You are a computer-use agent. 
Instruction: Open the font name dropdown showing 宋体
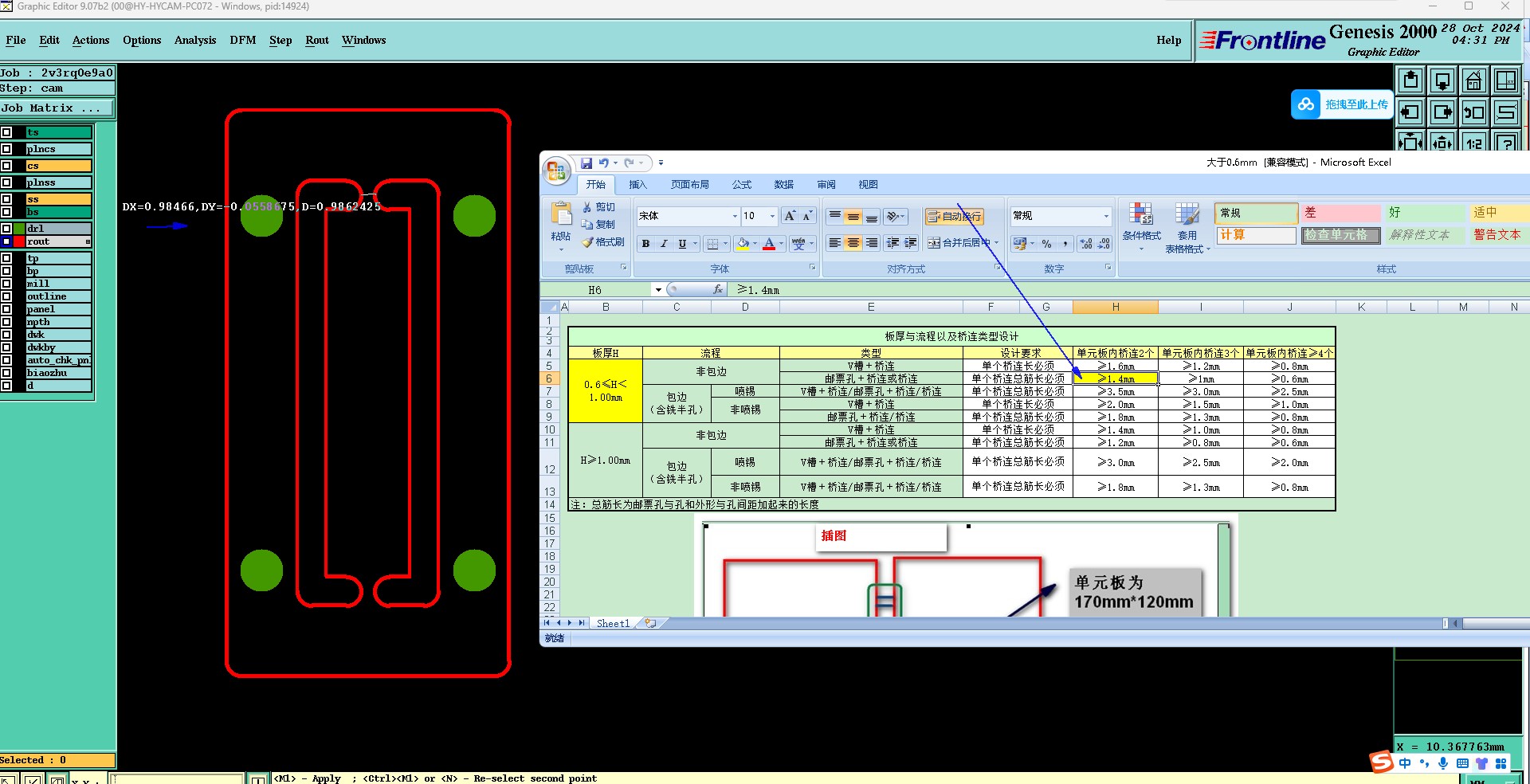pos(735,216)
